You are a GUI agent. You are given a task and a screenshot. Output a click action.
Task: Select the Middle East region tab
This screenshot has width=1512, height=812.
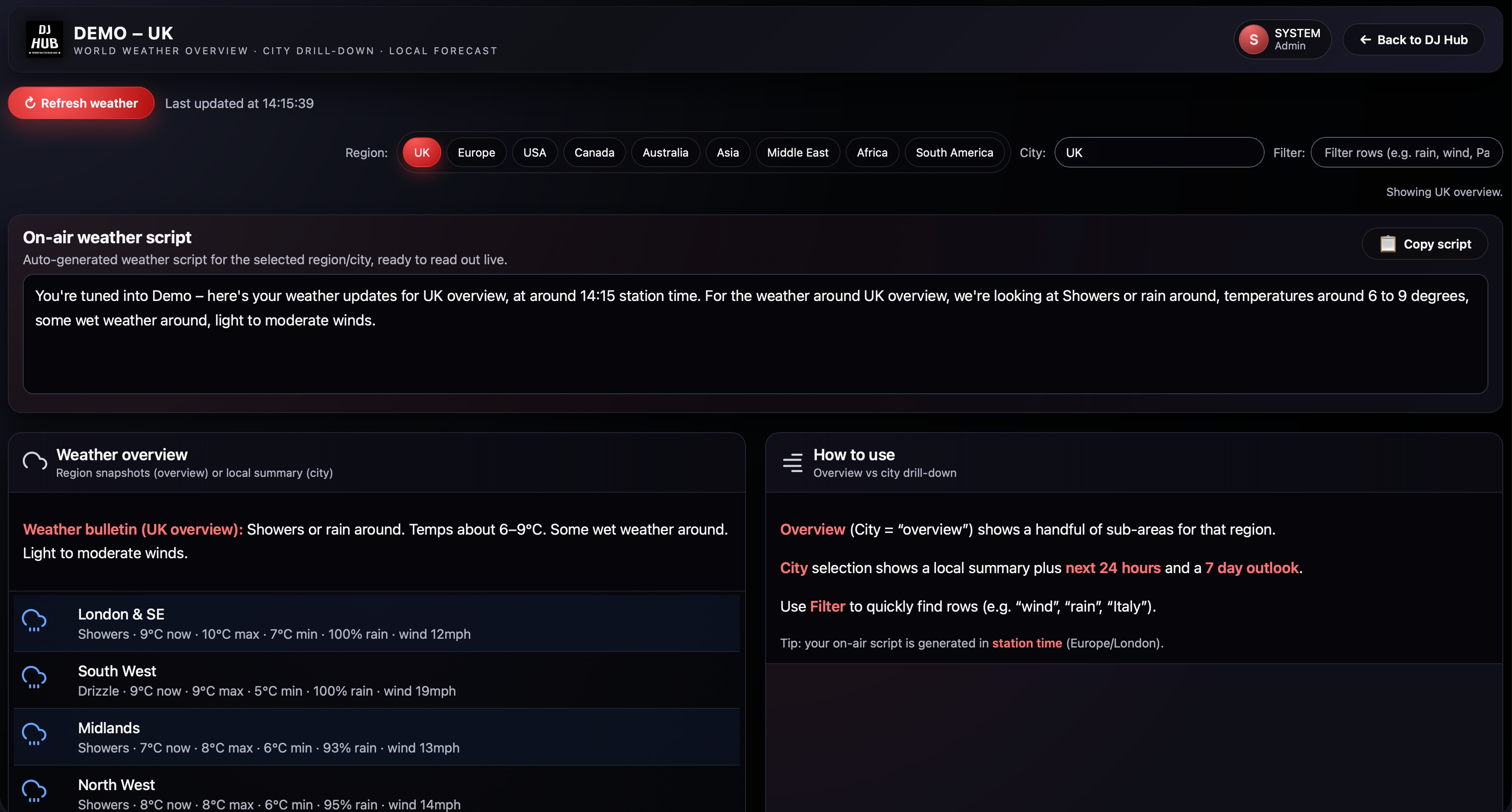[798, 152]
